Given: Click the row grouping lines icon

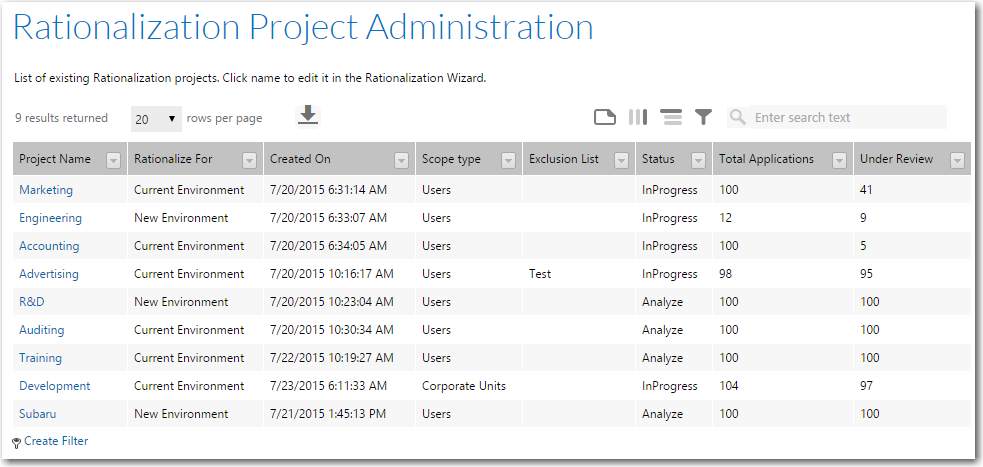Looking at the screenshot, I should [x=671, y=117].
